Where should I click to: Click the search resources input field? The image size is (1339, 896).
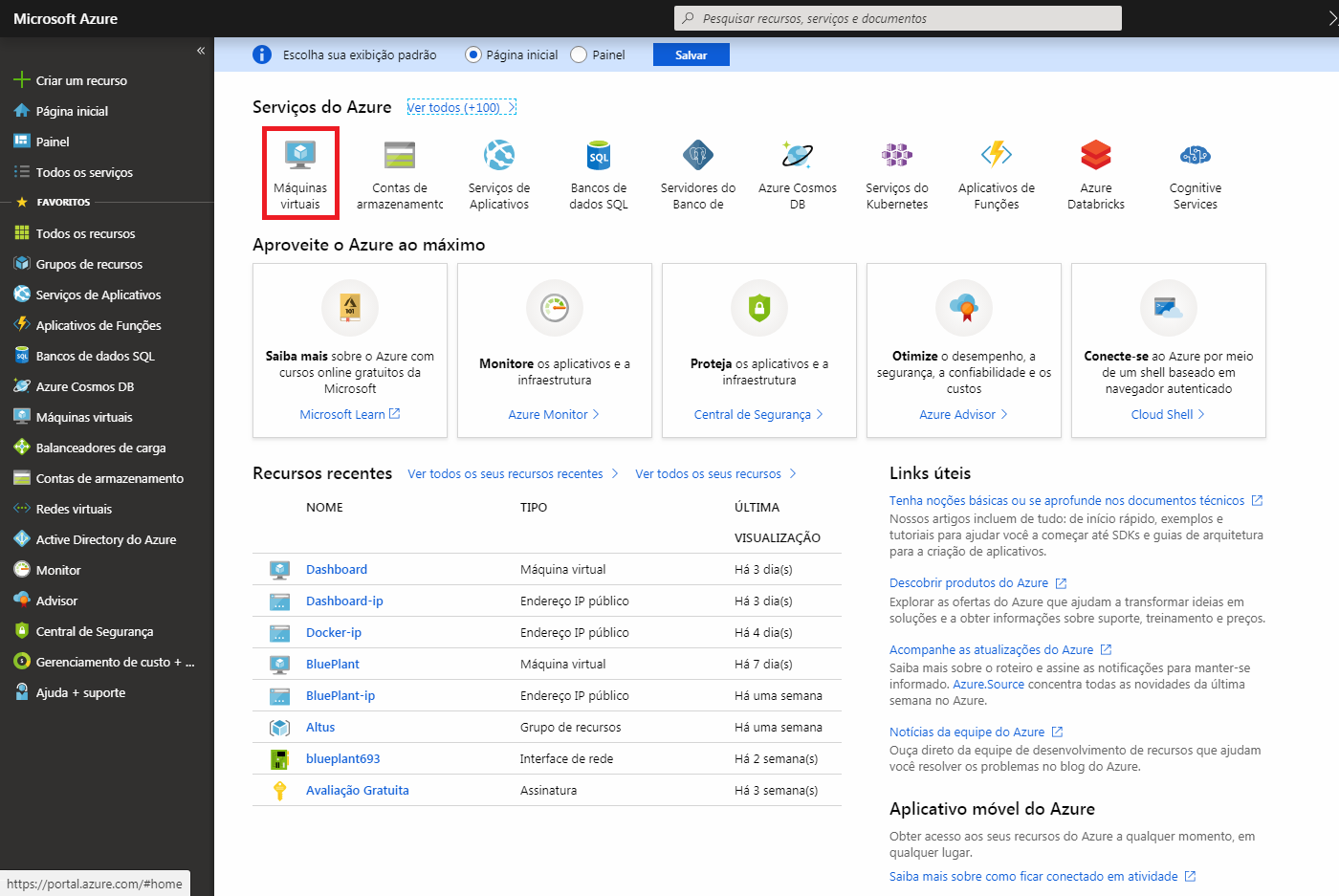[x=898, y=18]
